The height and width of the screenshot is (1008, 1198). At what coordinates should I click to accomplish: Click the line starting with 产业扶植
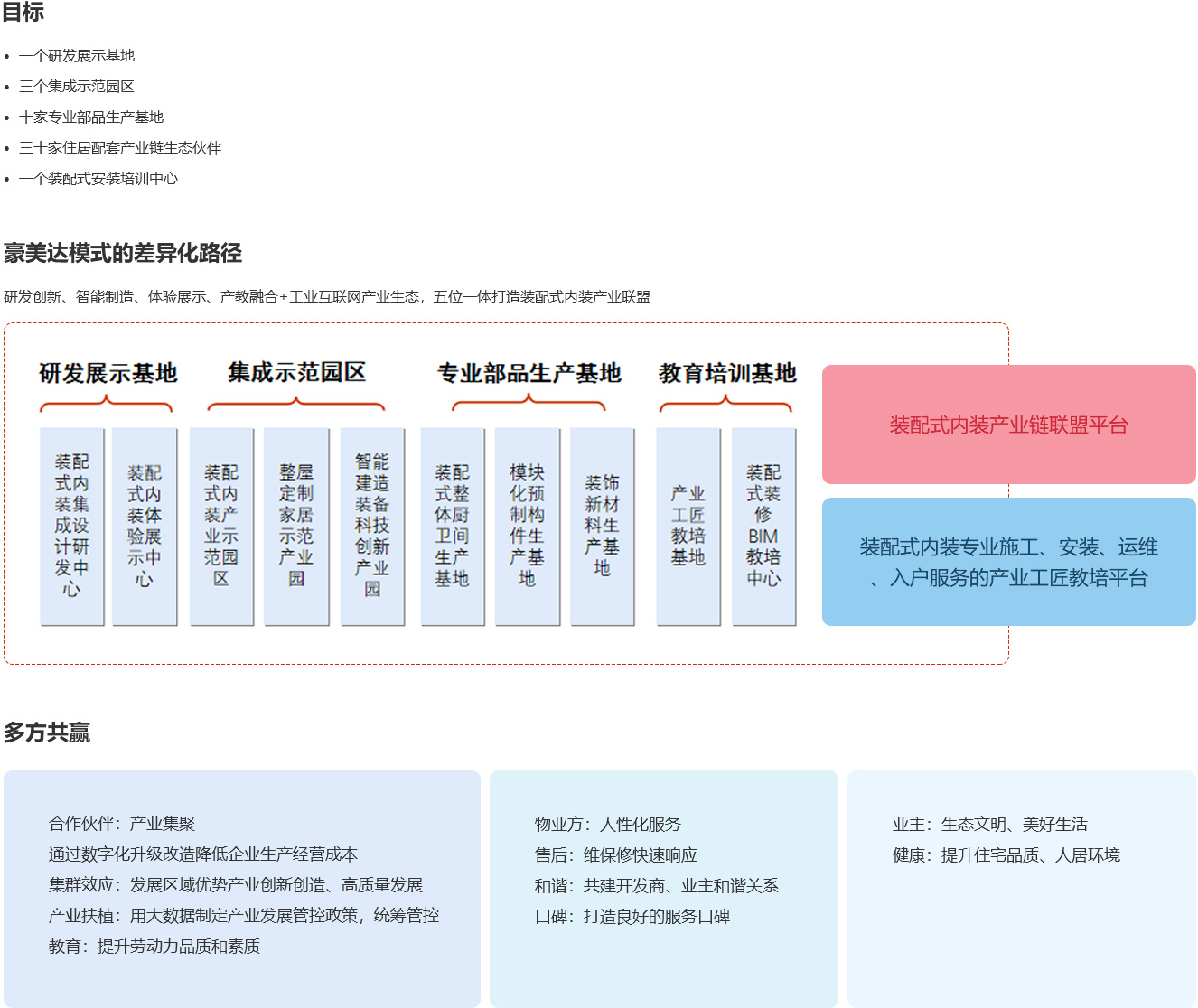pyautogui.click(x=244, y=916)
